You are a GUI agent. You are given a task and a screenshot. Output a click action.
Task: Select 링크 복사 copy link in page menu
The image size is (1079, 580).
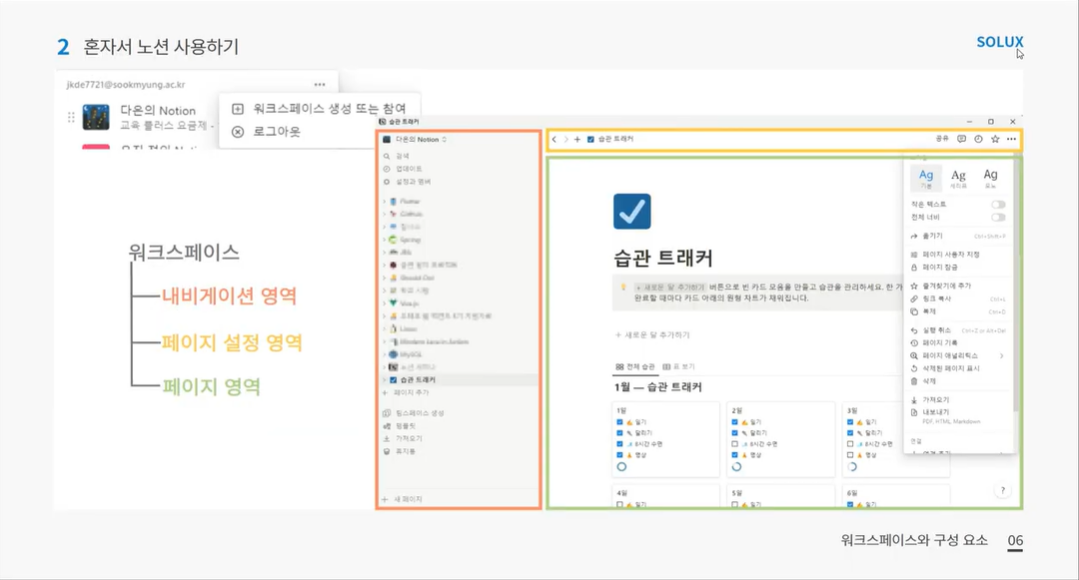click(x=959, y=299)
